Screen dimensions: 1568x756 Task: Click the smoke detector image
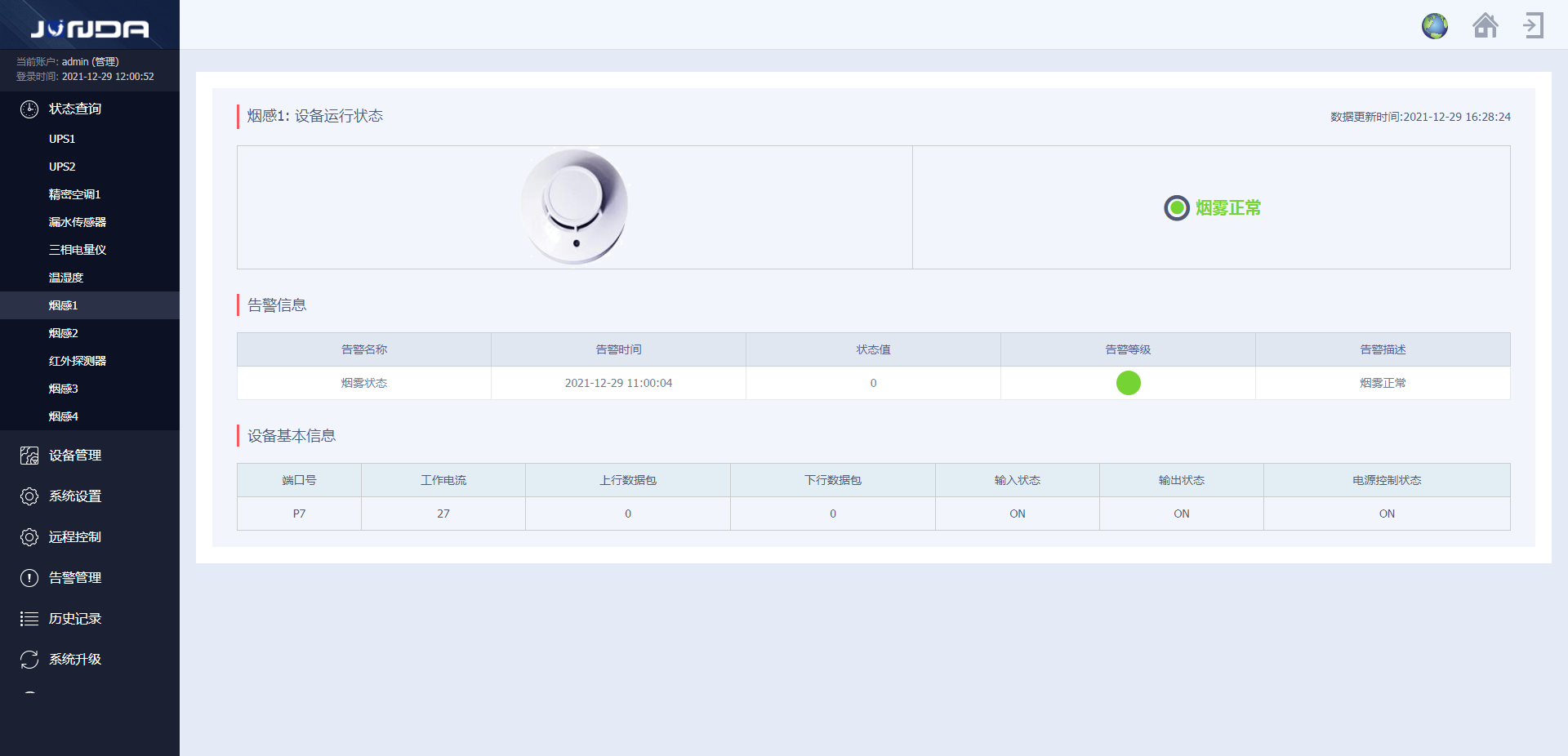tap(574, 207)
